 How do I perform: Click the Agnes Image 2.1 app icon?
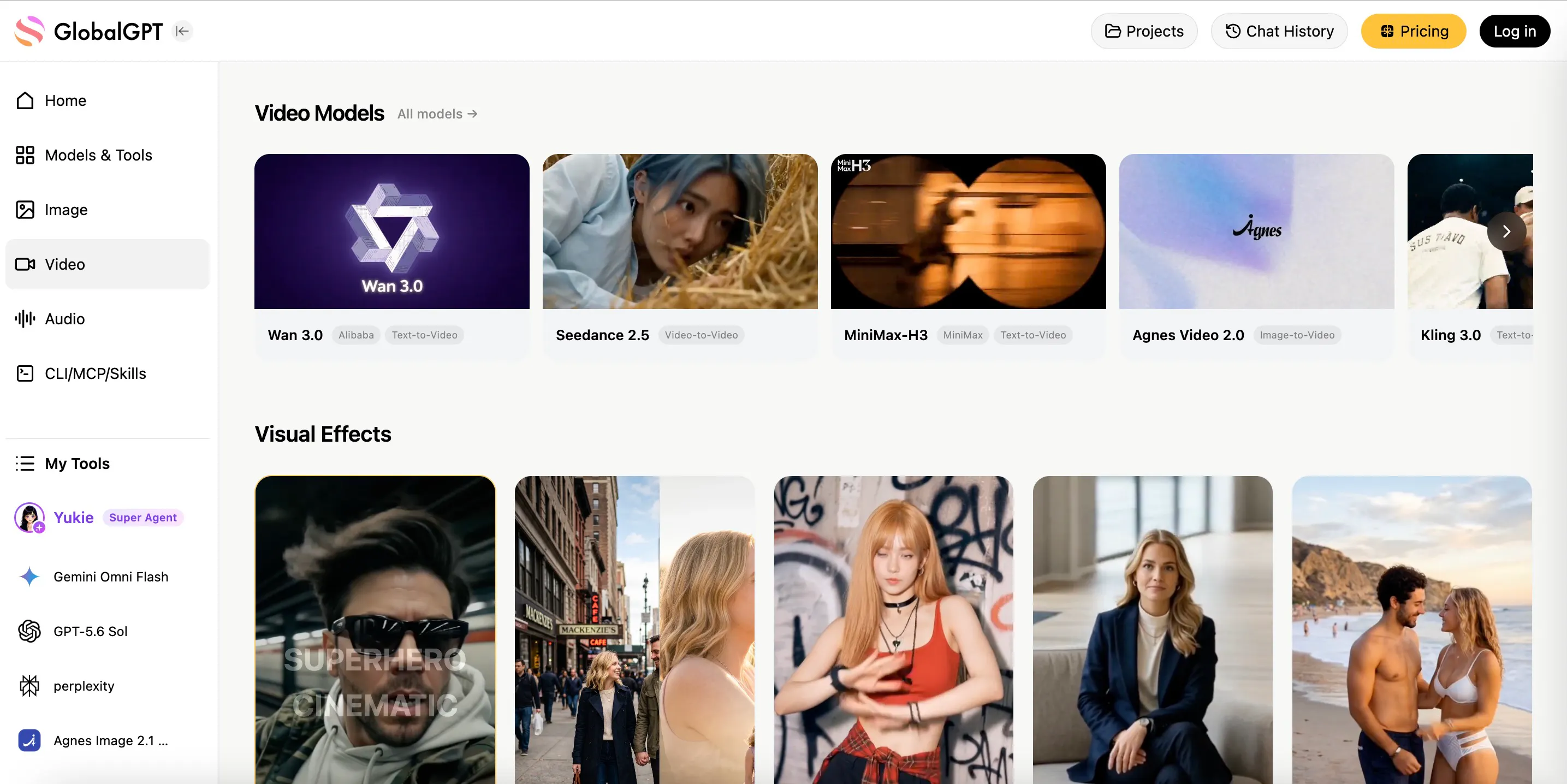coord(29,740)
